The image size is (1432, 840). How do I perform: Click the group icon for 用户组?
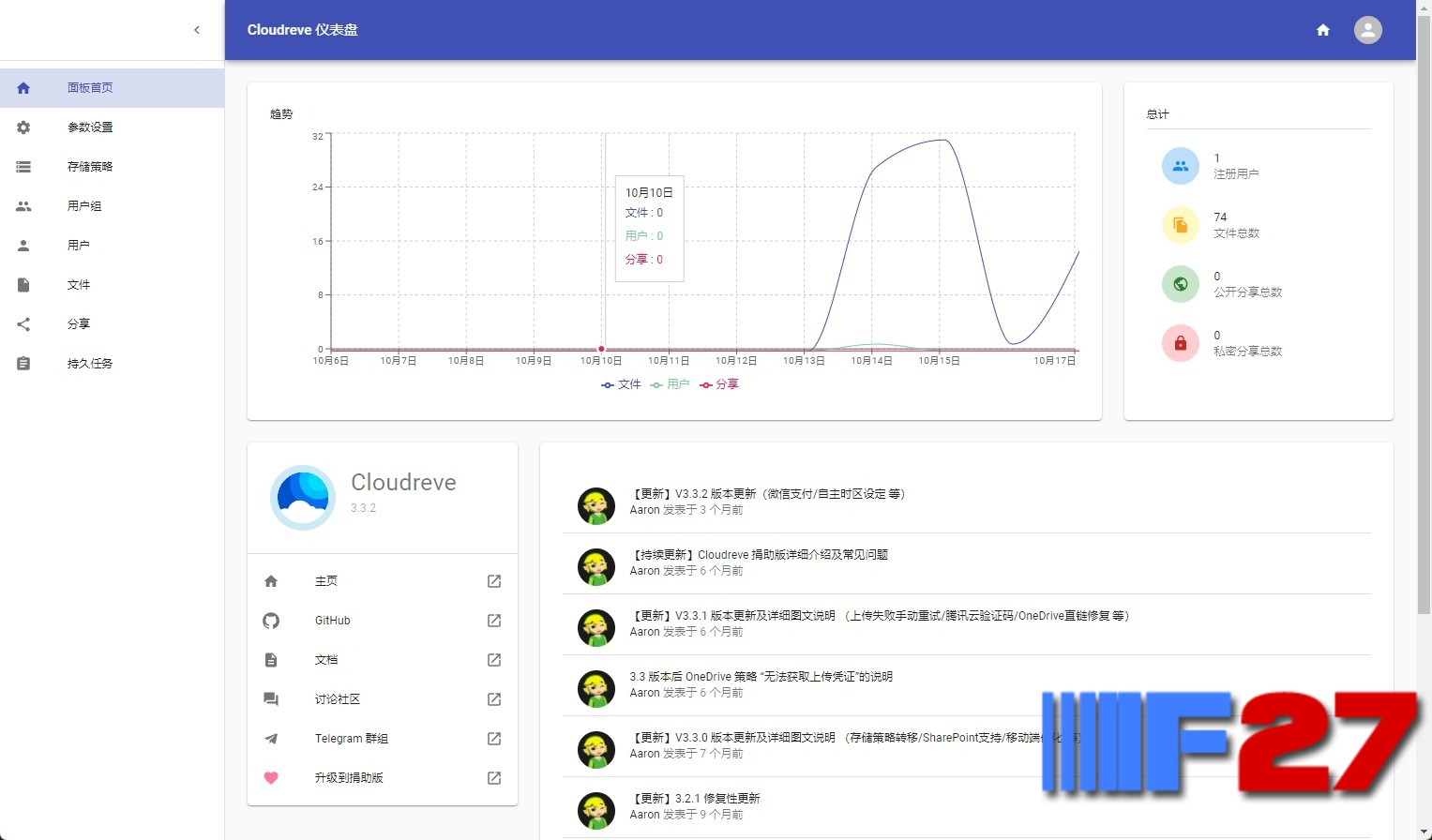click(x=23, y=206)
